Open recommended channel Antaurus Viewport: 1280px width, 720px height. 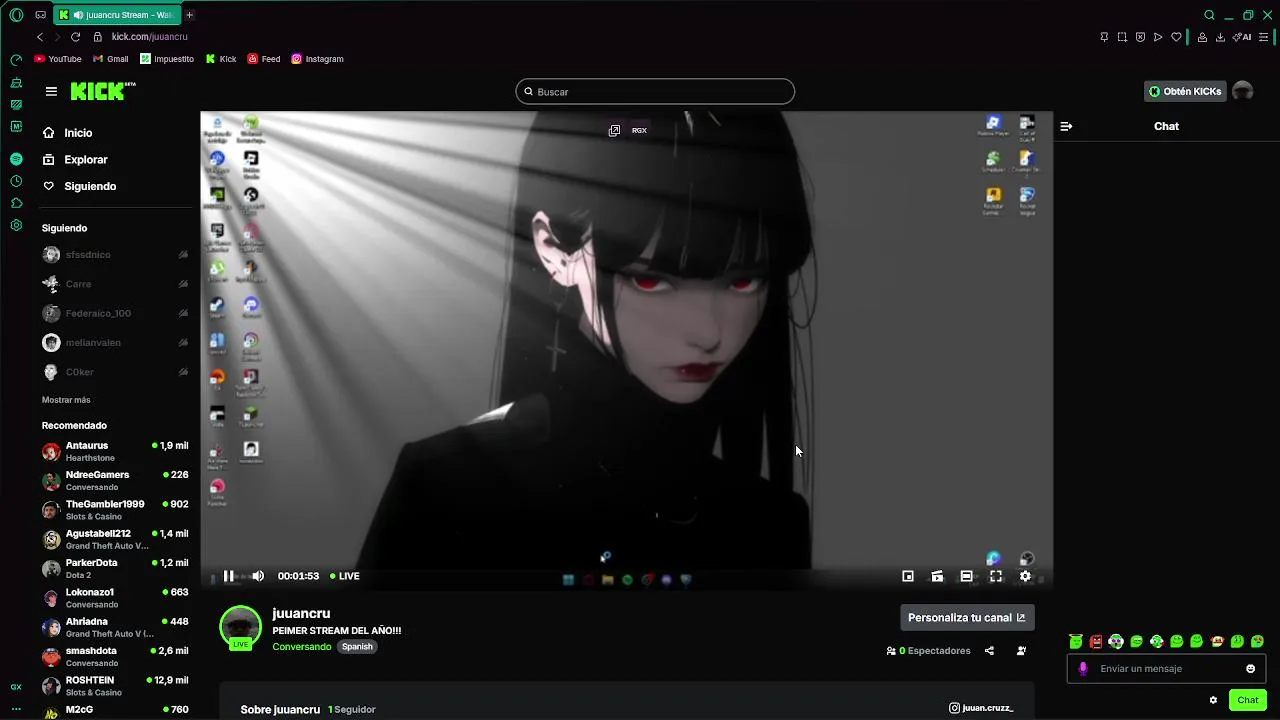[x=115, y=451]
